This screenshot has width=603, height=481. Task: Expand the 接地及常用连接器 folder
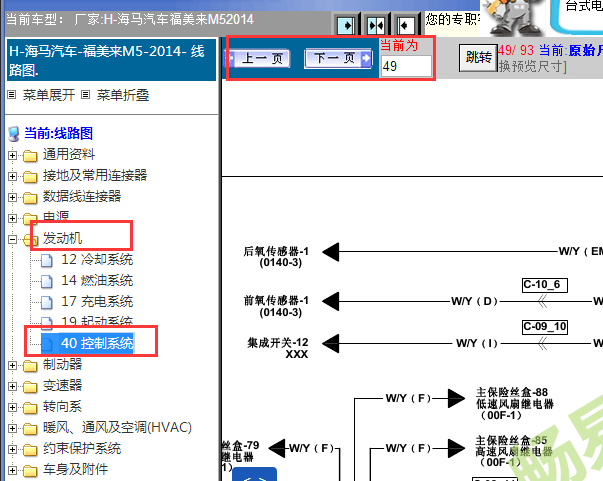12,176
